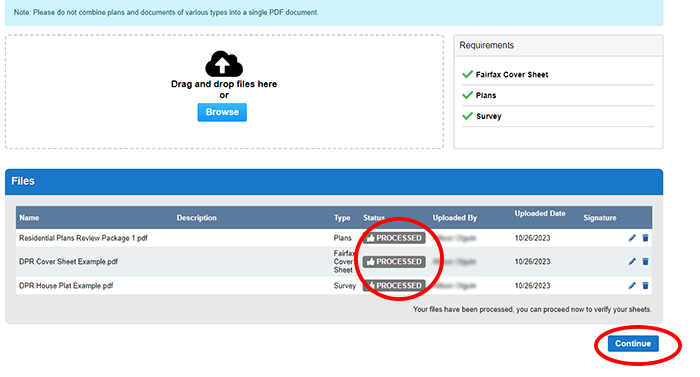Click the Status column header
The image size is (700, 377).
pos(374,218)
